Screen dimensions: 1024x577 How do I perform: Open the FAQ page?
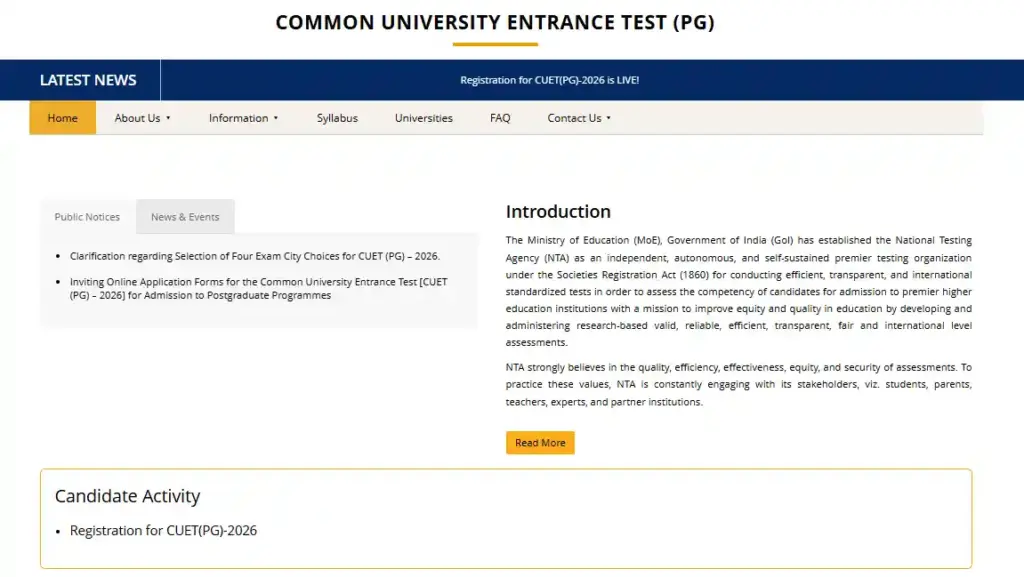click(x=499, y=117)
